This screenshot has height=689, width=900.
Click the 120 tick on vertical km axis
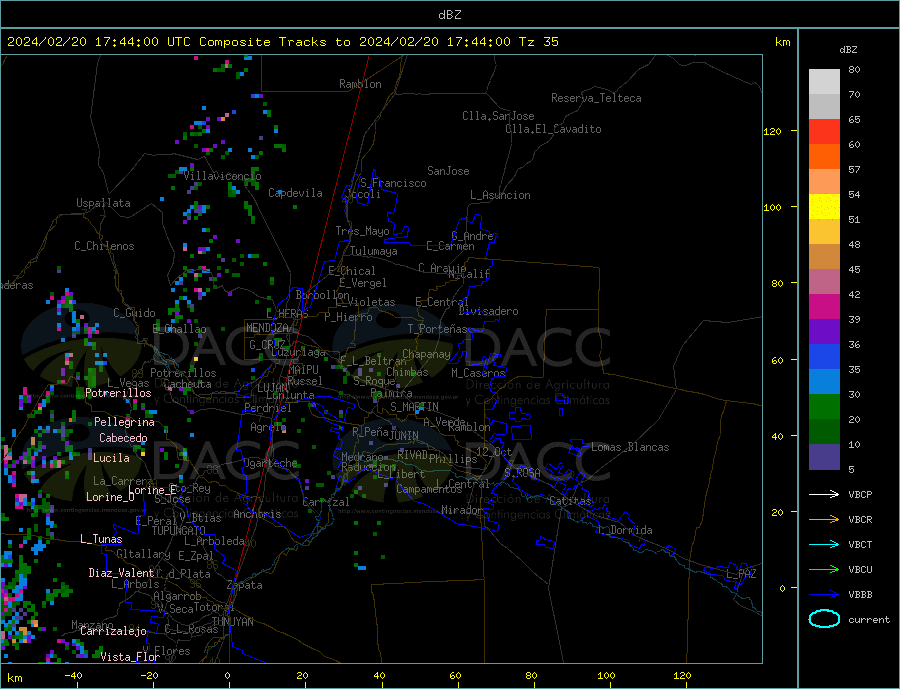click(x=772, y=131)
